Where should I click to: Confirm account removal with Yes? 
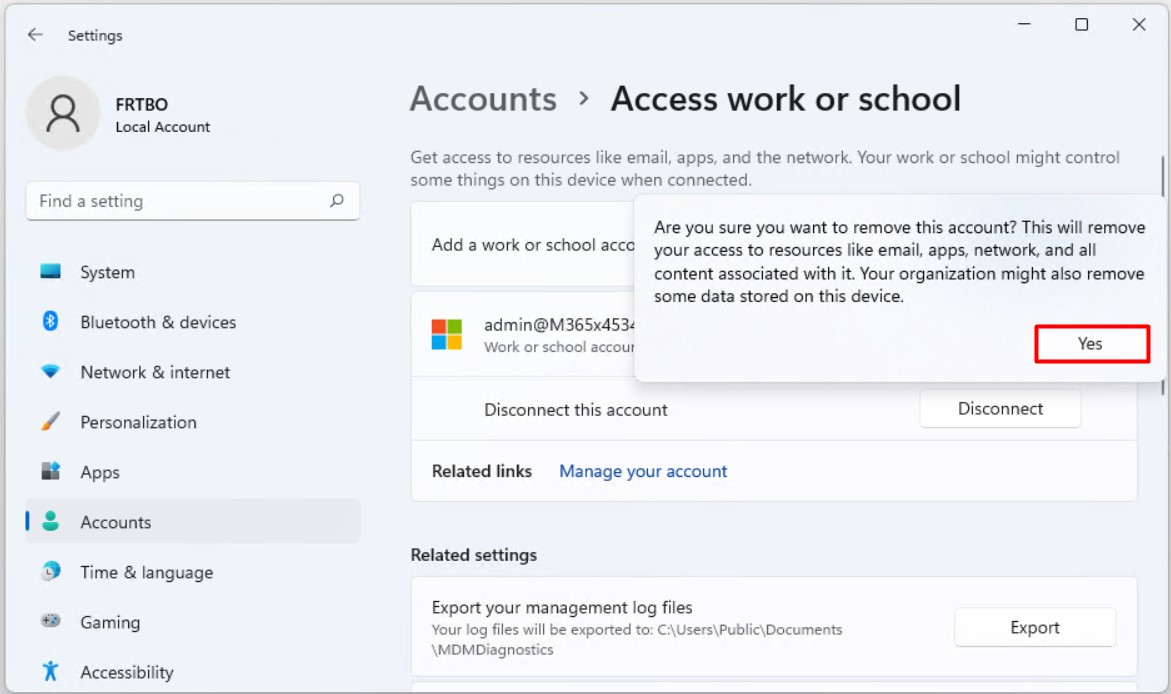coord(1091,344)
